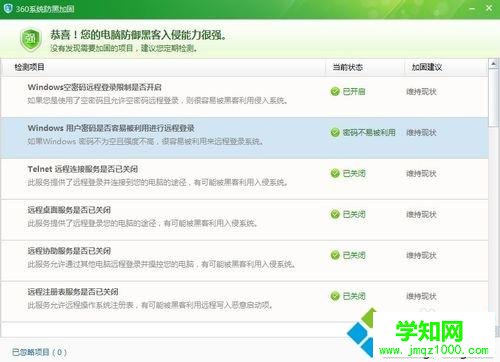
Task: Click the Telnet row description line
Action: pos(158,182)
